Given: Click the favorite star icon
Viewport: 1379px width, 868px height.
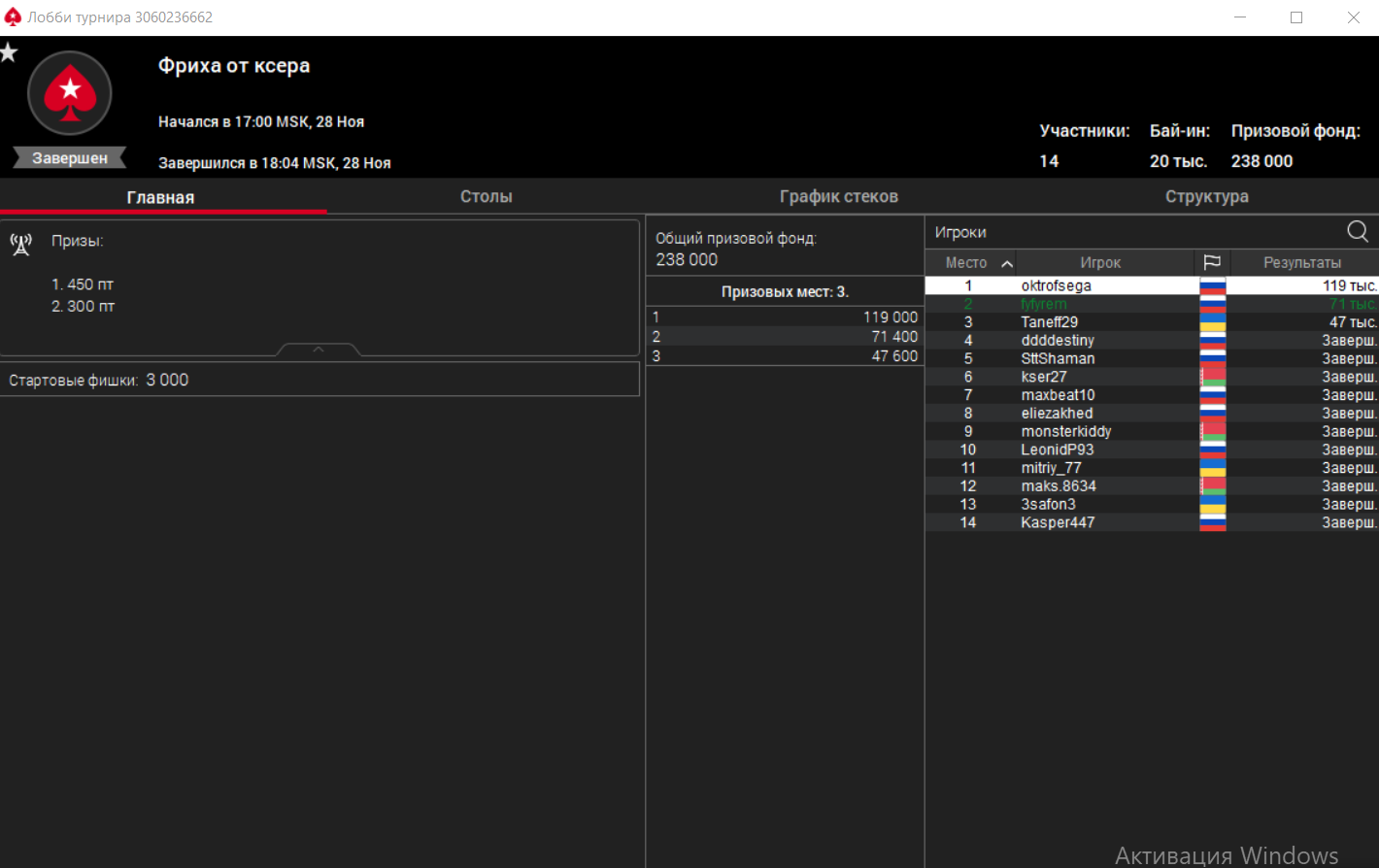Looking at the screenshot, I should [x=9, y=52].
